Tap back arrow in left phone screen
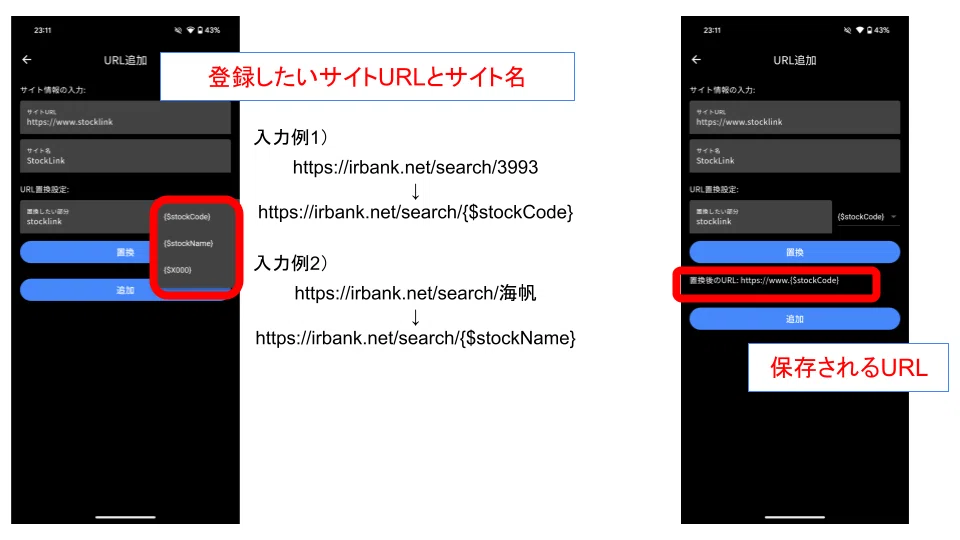Viewport: 960px width, 540px height. (x=26, y=59)
